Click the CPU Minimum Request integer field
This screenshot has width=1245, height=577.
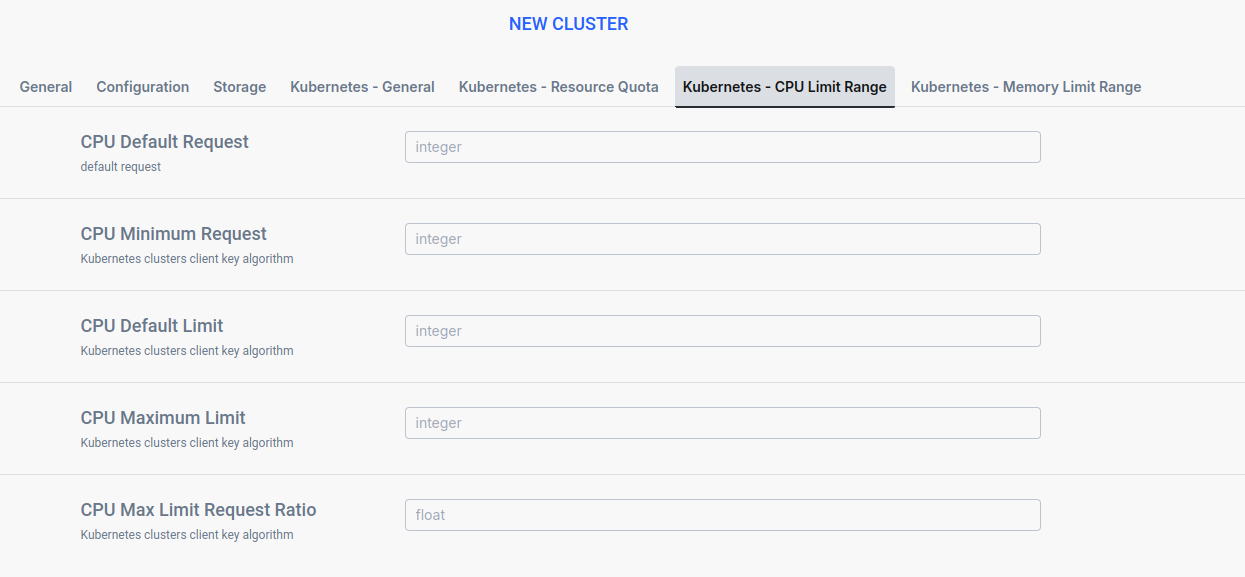point(722,239)
